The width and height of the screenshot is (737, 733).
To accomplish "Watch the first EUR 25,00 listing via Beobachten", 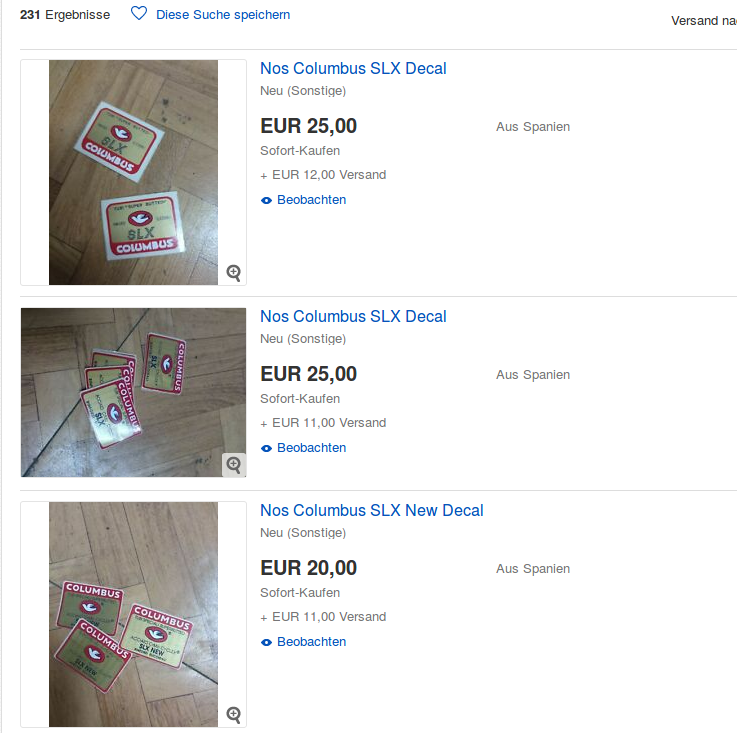I will pos(311,200).
